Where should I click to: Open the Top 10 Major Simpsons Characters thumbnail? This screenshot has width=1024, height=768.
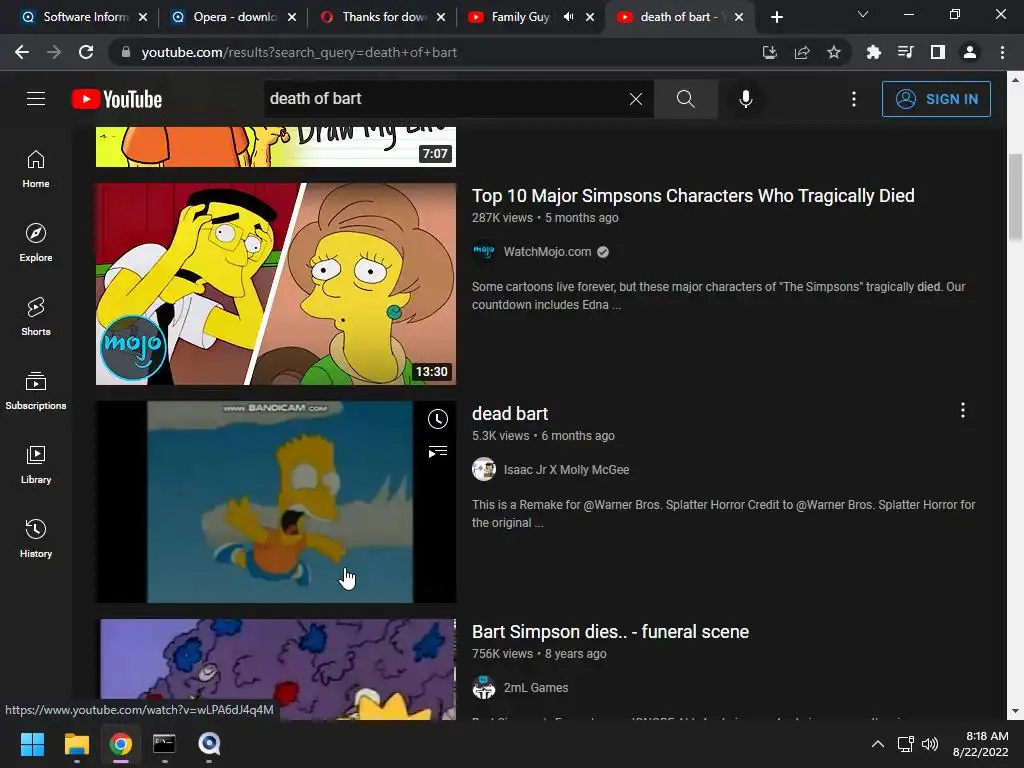[276, 283]
